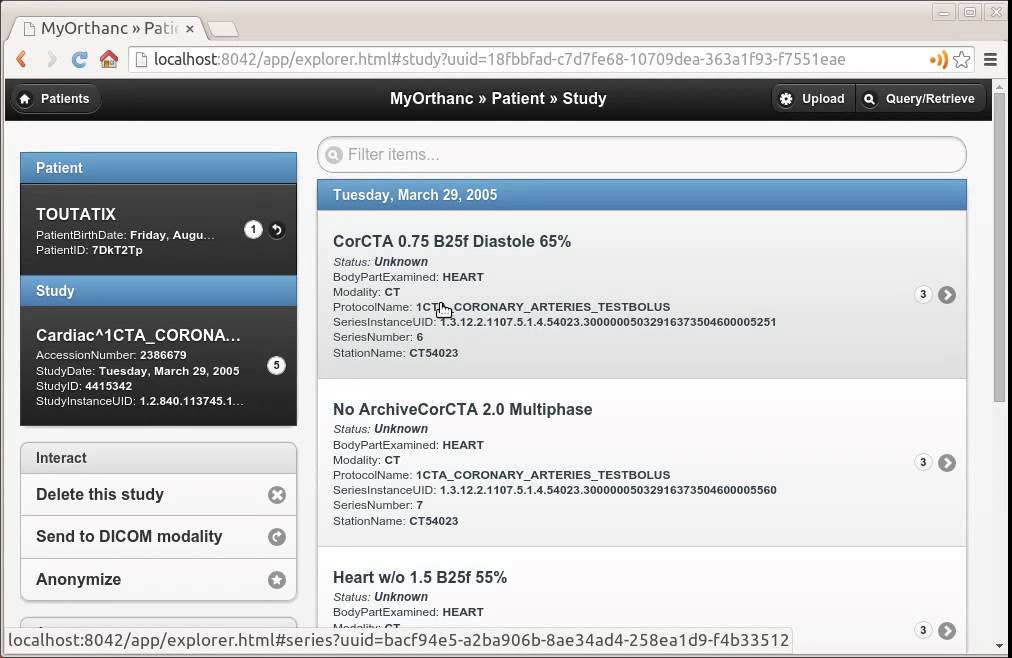This screenshot has width=1012, height=658.
Task: Click PatientID 7DkT2Tp text
Action: tap(89, 250)
